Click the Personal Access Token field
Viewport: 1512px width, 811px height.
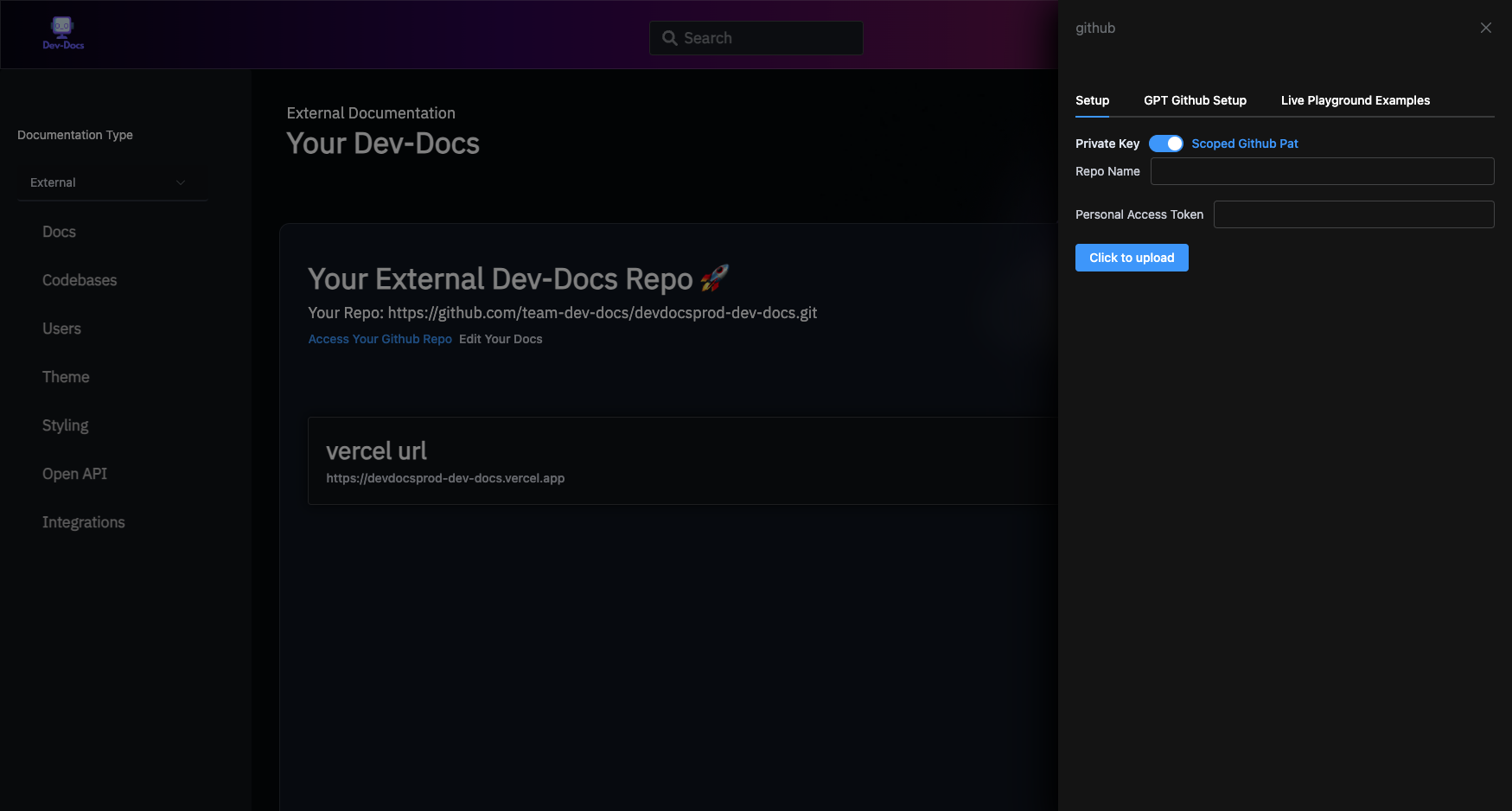(x=1354, y=214)
